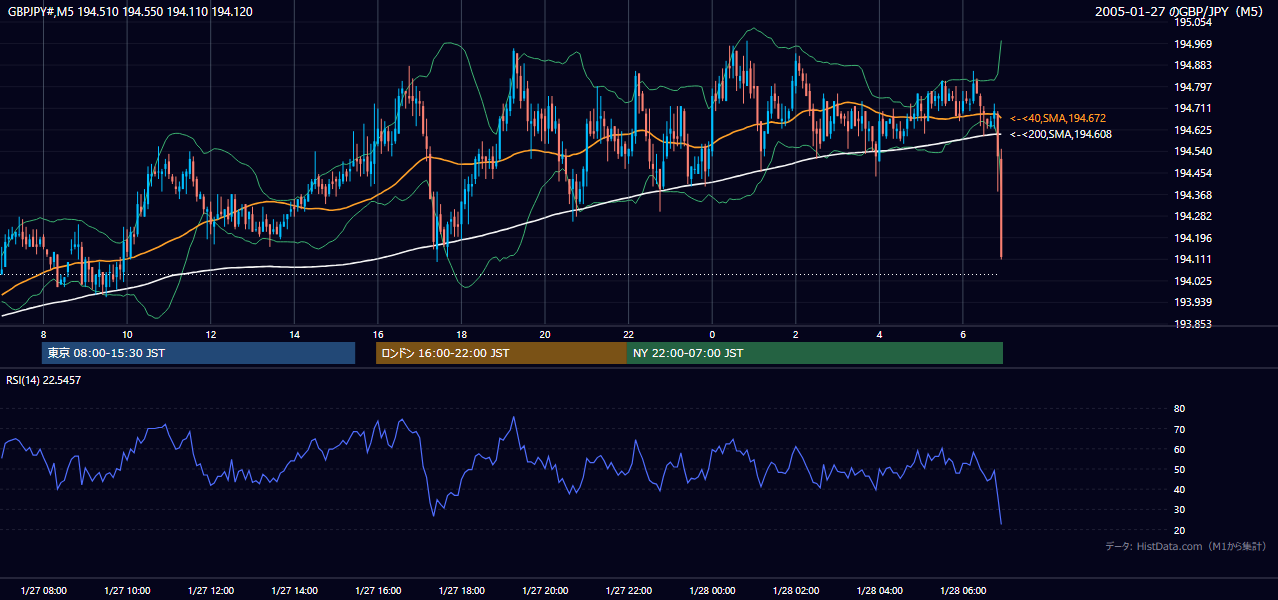This screenshot has height=600, width=1278.
Task: Click the 1/28 00:00 bottom time label
Action: point(711,590)
